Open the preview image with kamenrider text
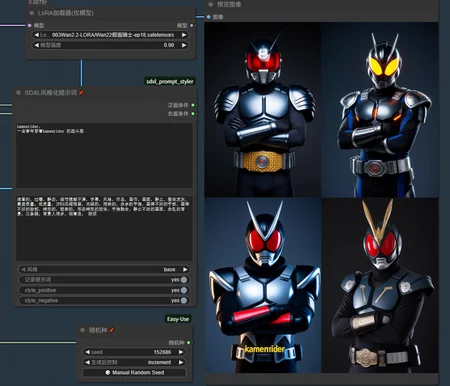Image resolution: width=450 pixels, height=386 pixels. click(x=263, y=285)
